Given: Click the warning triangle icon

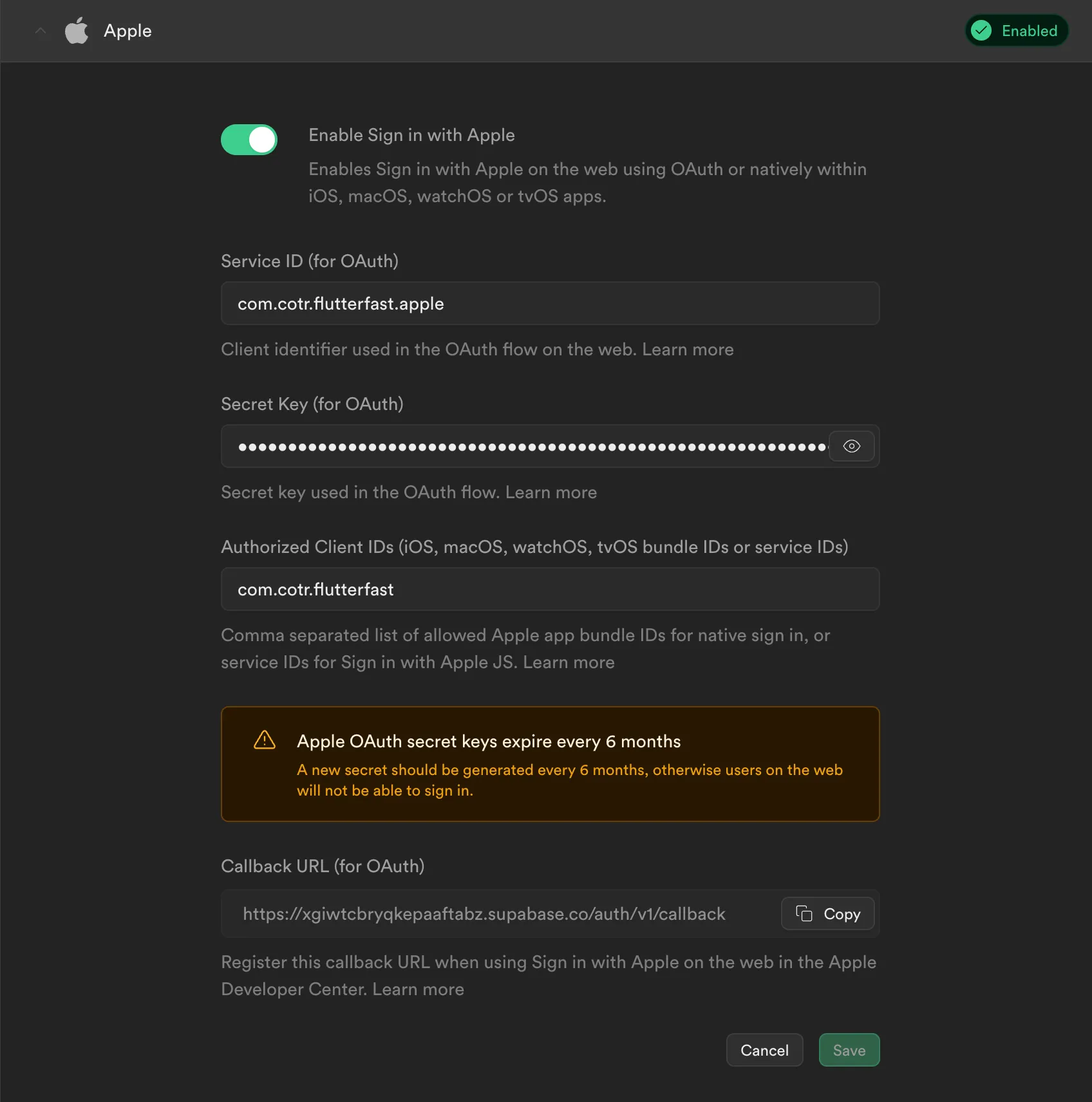Looking at the screenshot, I should pos(265,740).
